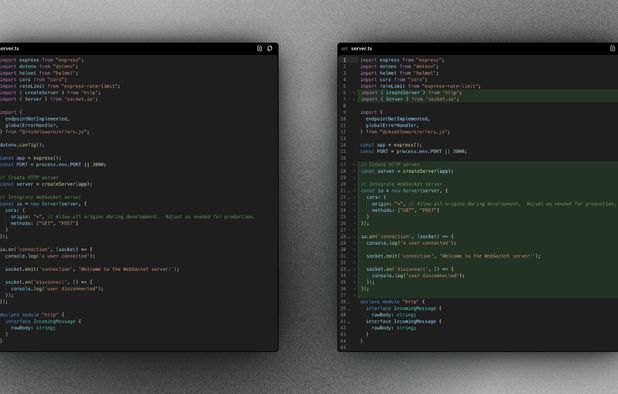Click line number 1 in the right window gutter
The image size is (618, 394).
coord(344,60)
